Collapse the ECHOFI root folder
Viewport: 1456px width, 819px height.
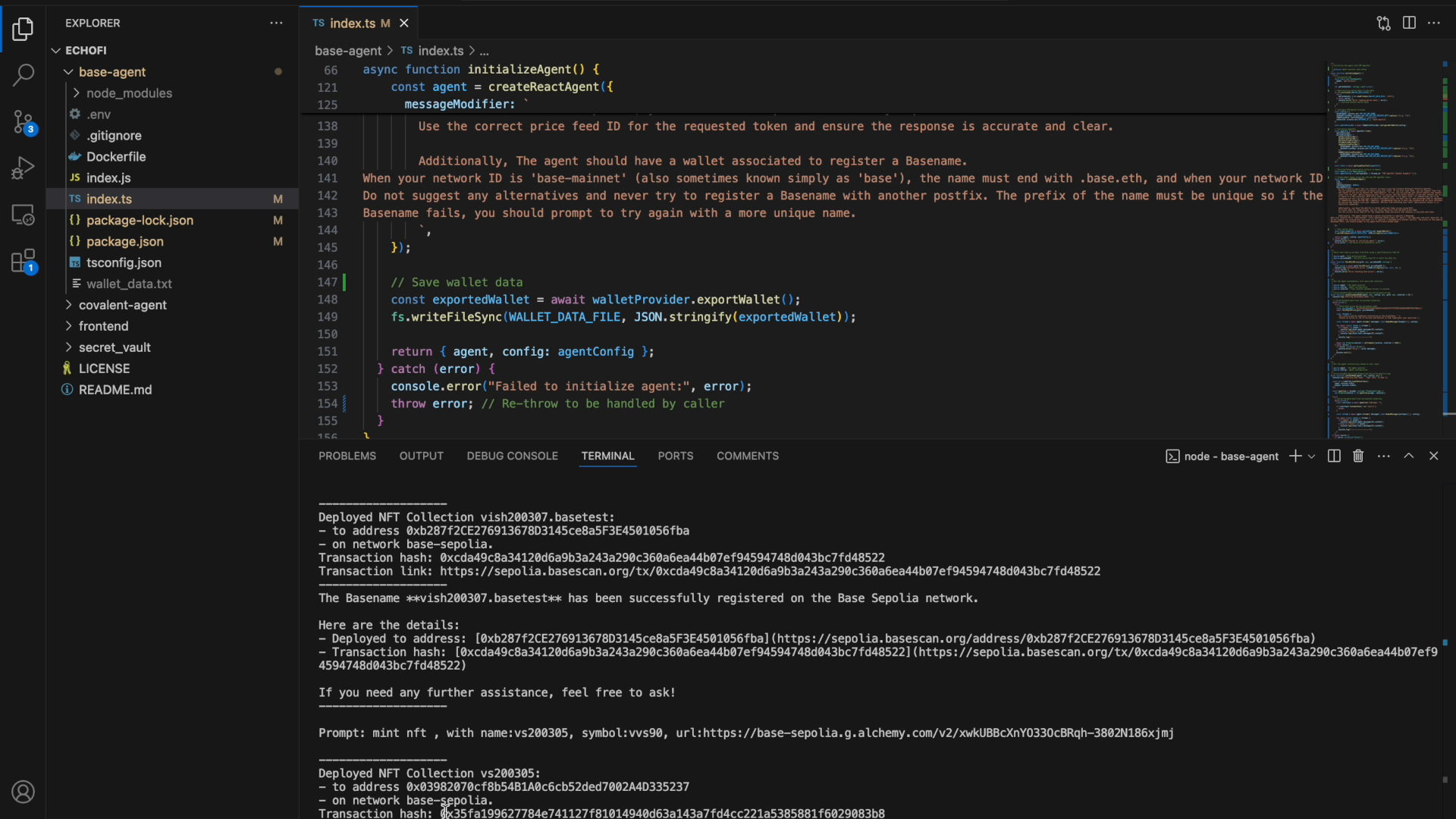click(x=171, y=50)
